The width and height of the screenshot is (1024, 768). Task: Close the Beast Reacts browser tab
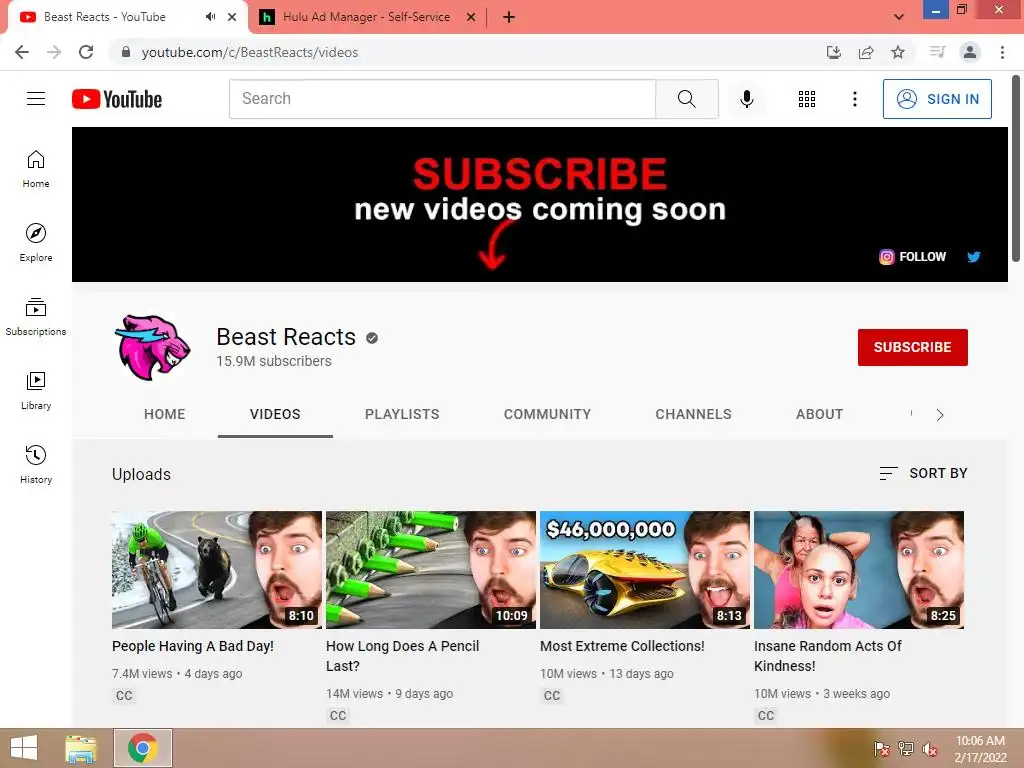pos(232,17)
